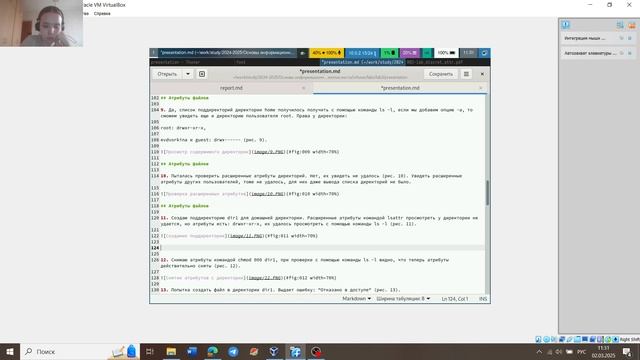Open Microsoft Edge from the taskbar

coord(213,351)
